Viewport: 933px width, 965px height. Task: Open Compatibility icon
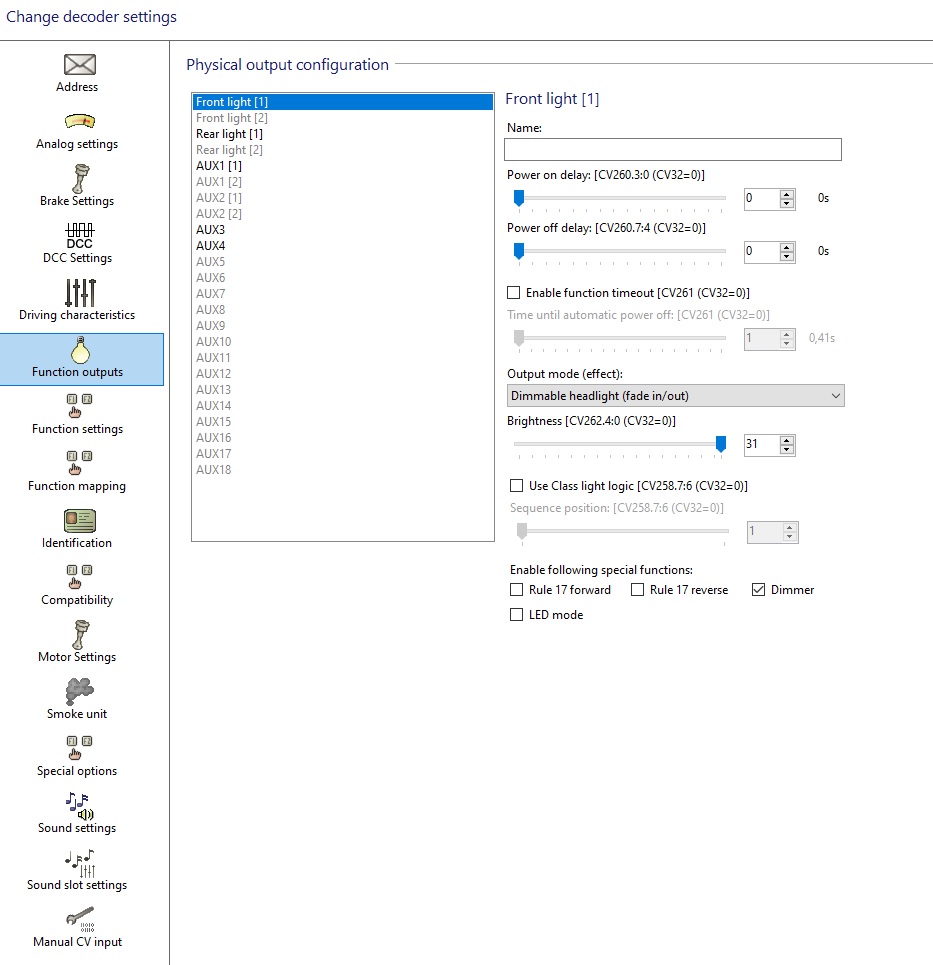pyautogui.click(x=79, y=577)
